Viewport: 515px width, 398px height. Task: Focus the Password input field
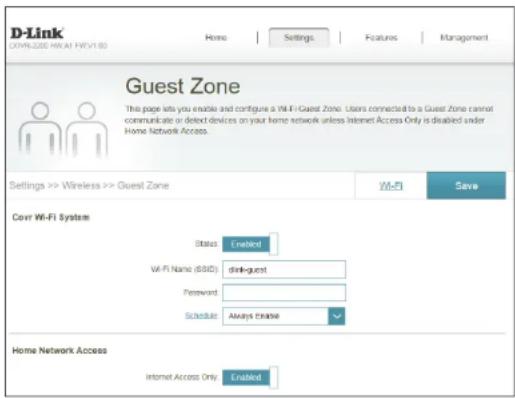[284, 293]
